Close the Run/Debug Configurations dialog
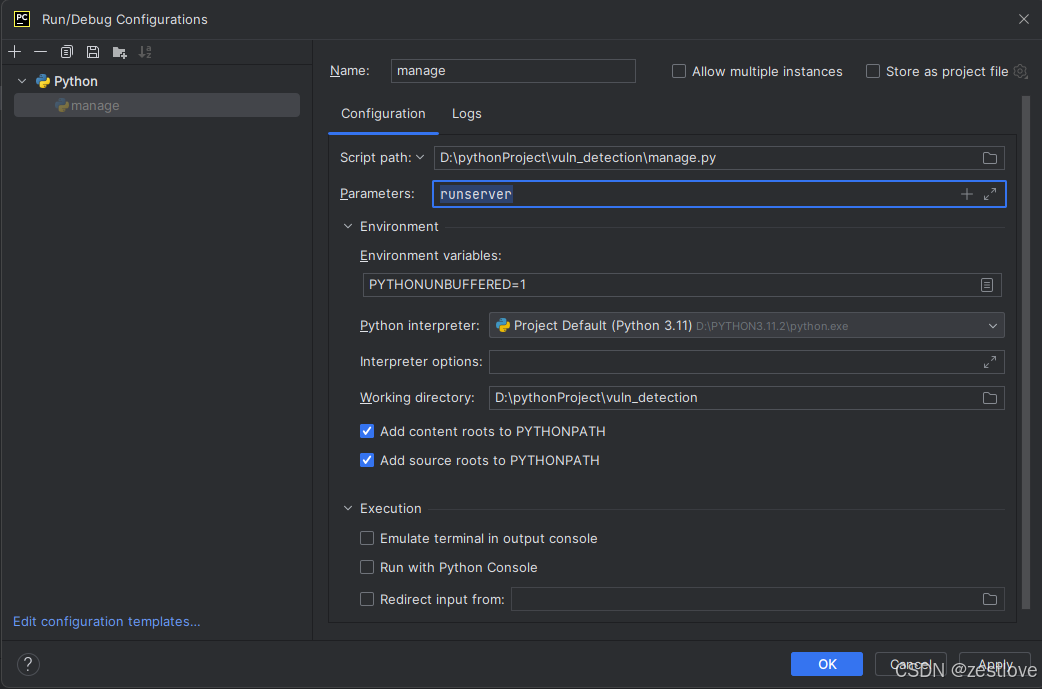 coord(1023,19)
